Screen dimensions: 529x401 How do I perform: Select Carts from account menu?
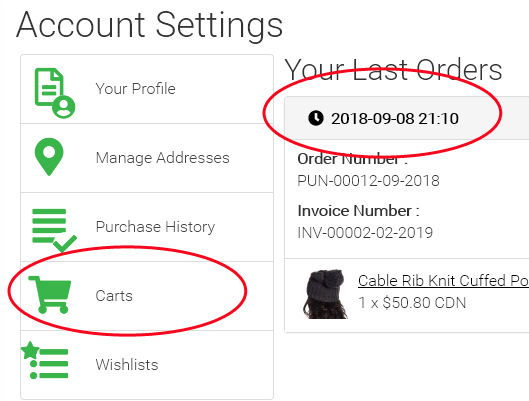(x=147, y=296)
